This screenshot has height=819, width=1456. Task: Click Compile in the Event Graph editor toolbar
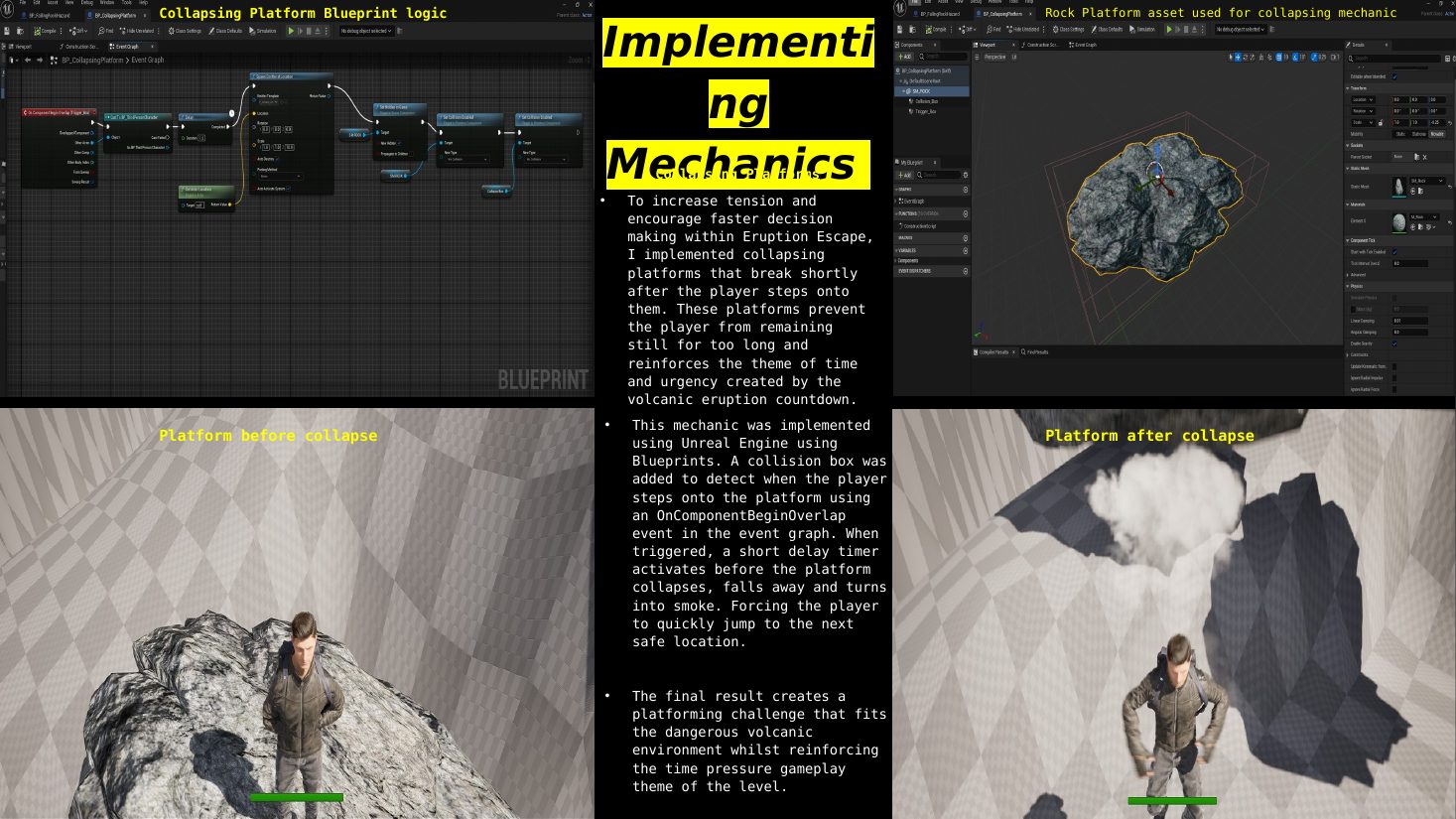pyautogui.click(x=45, y=31)
